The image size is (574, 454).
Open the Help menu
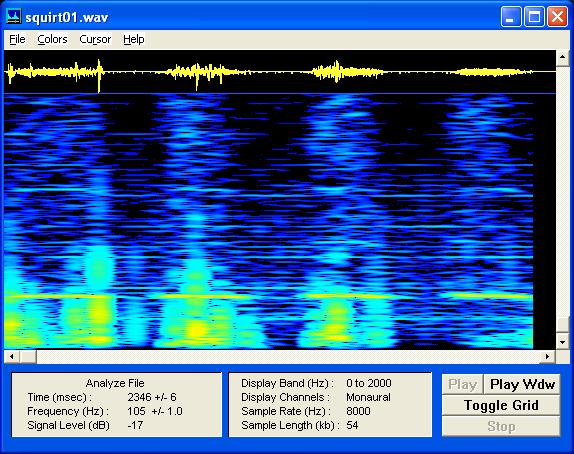point(134,39)
